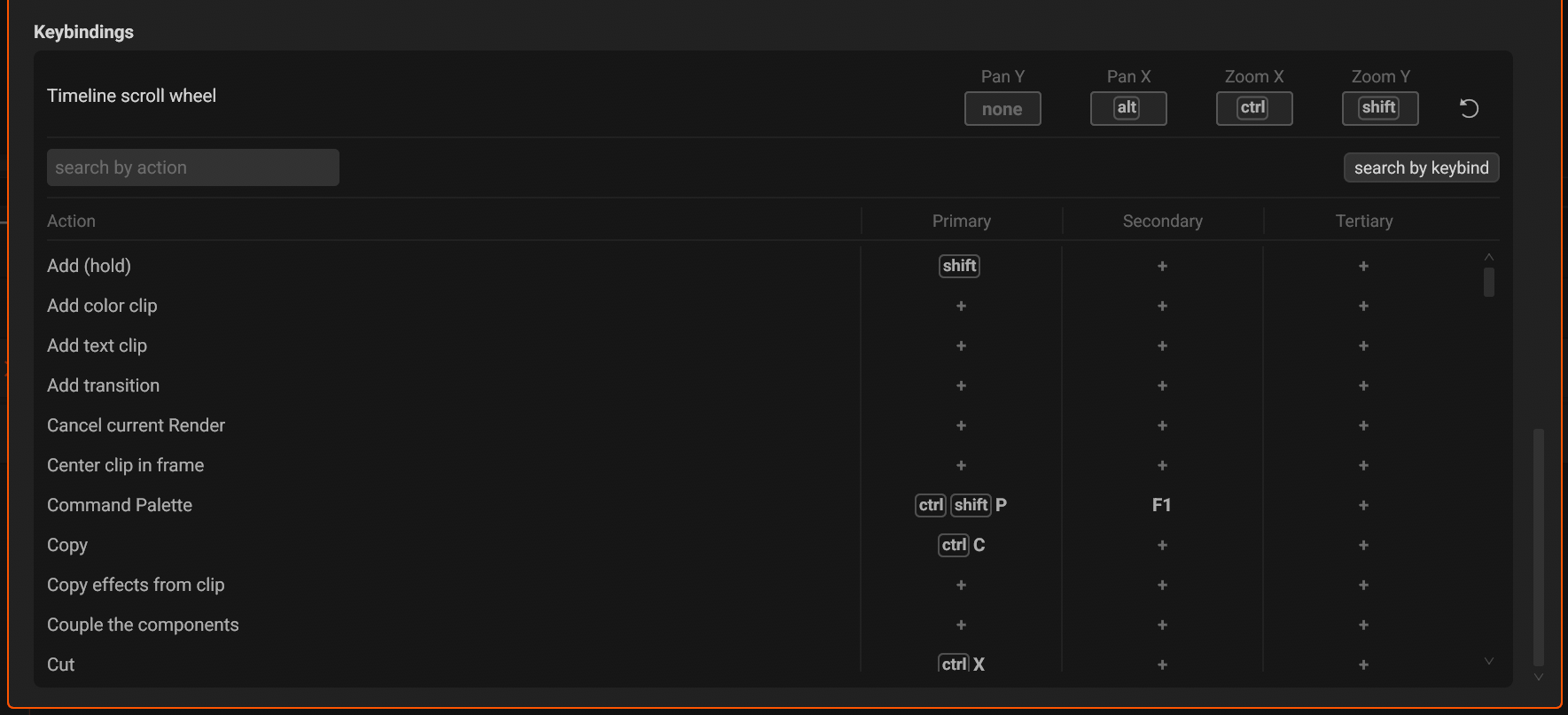The height and width of the screenshot is (715, 1568).
Task: Add tertiary keybind for Command Palette
Action: pos(1363,505)
